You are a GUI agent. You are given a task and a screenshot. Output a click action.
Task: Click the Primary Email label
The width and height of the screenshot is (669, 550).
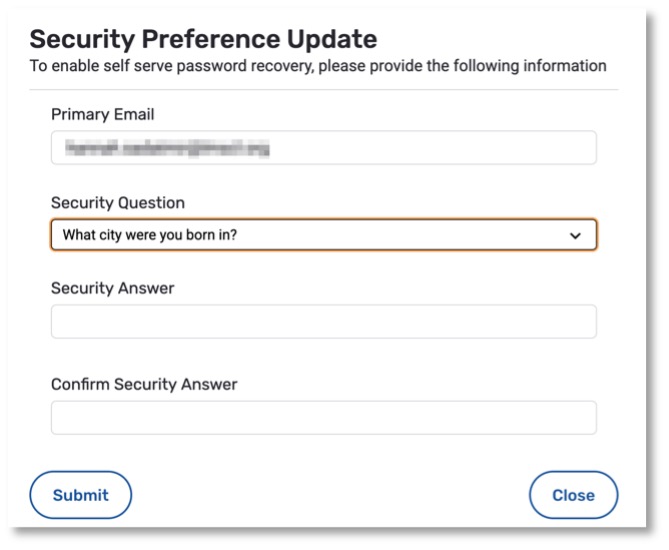[103, 115]
